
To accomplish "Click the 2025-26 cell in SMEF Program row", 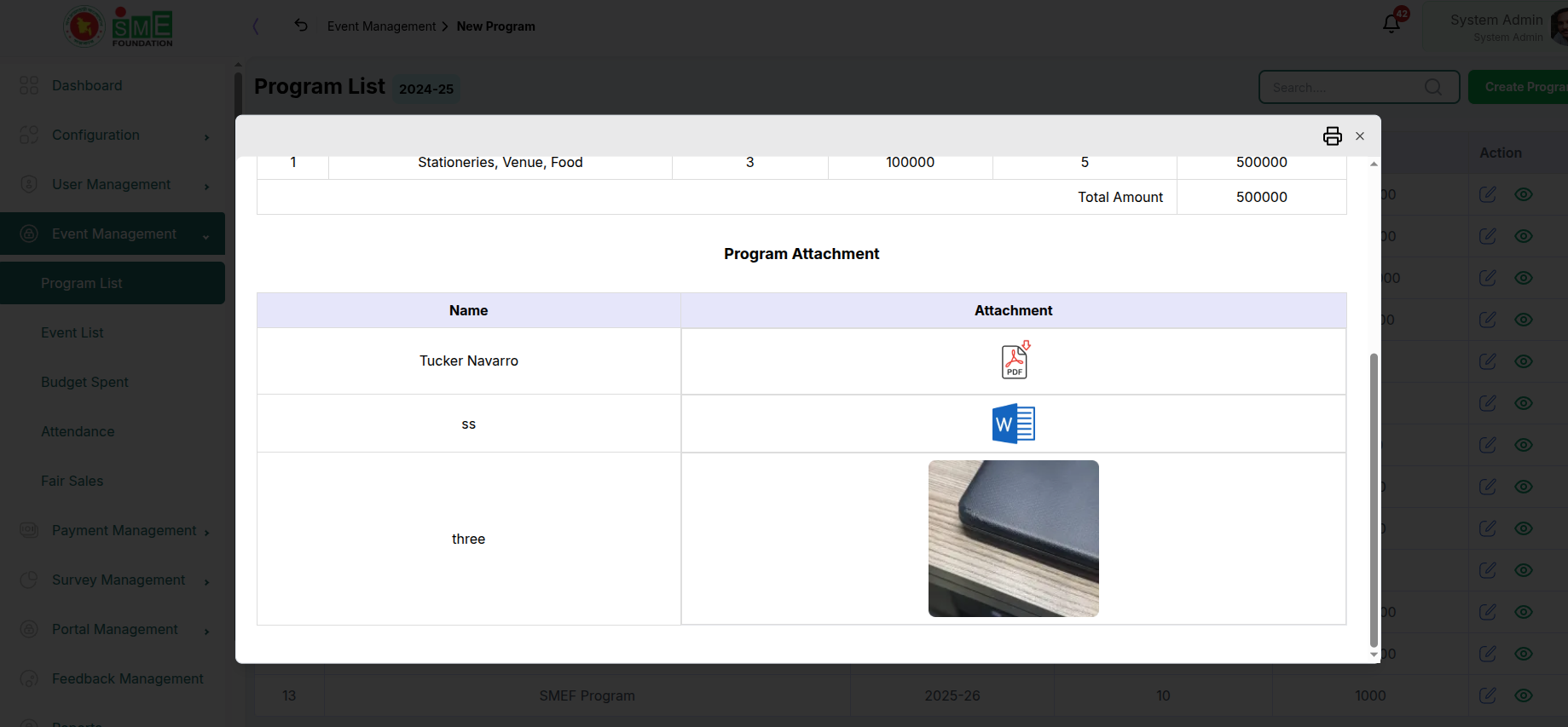I will tap(952, 695).
